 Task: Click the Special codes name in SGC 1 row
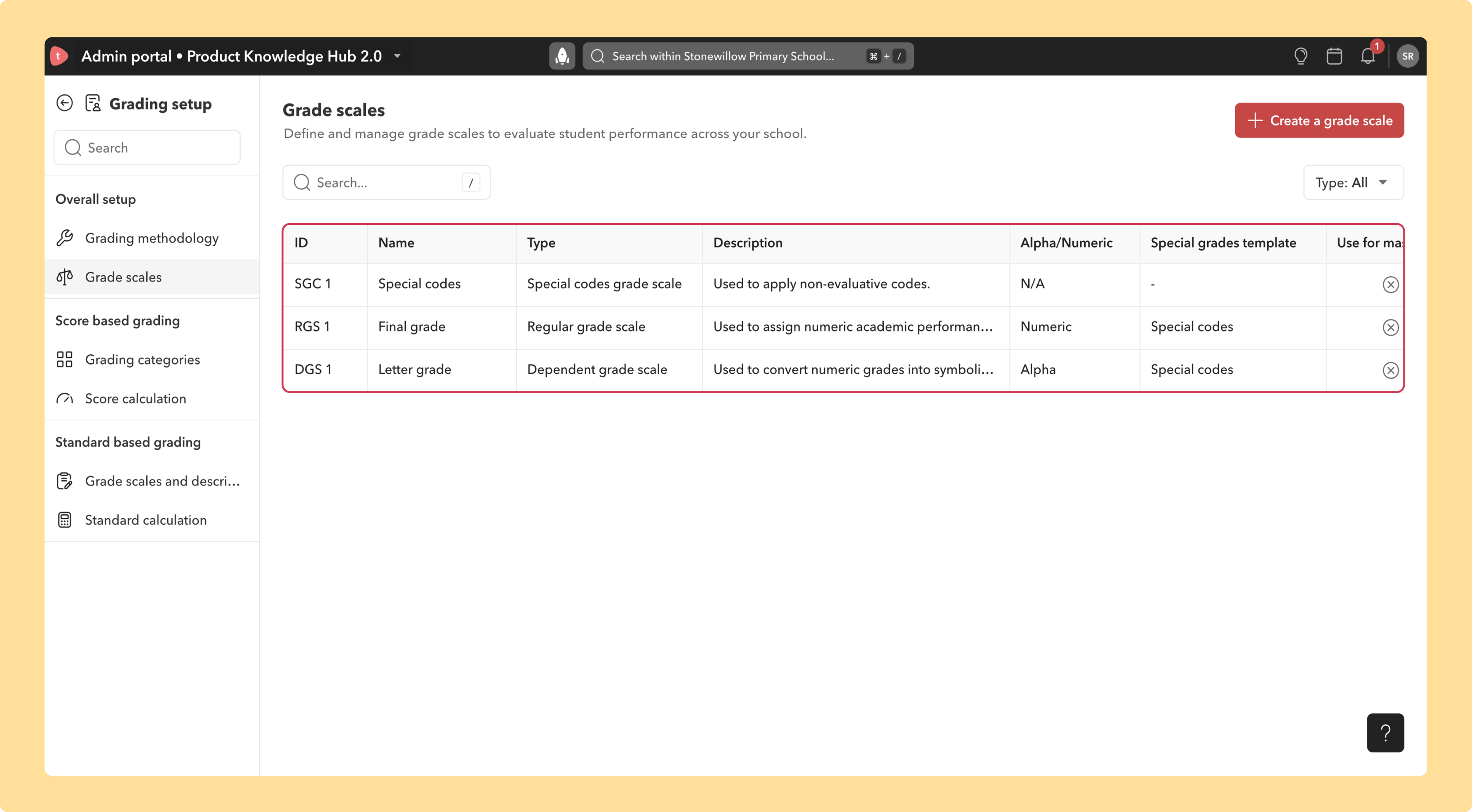[419, 284]
